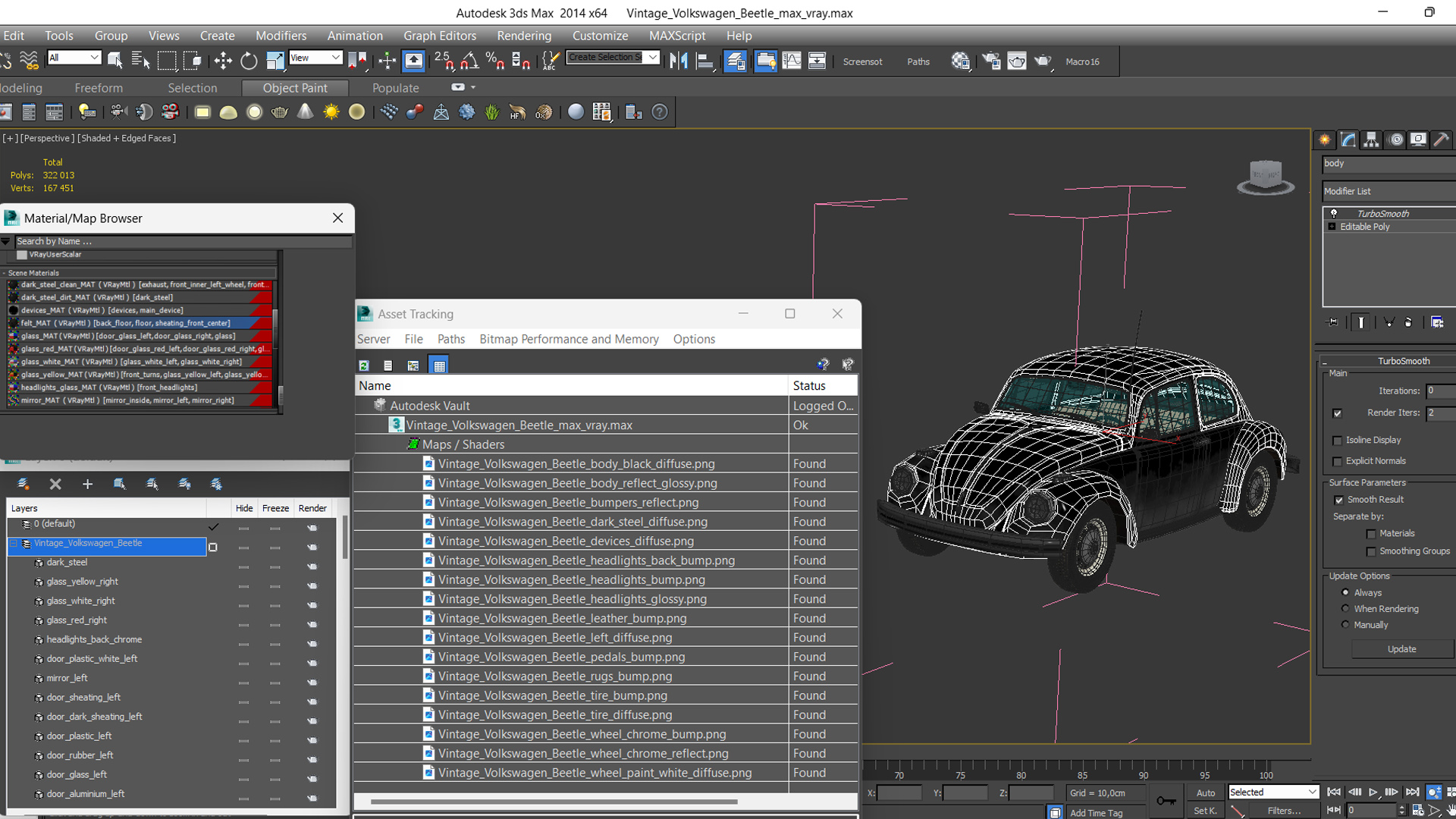The image size is (1456, 819).
Task: Open the Rendering menu
Action: coord(524,36)
